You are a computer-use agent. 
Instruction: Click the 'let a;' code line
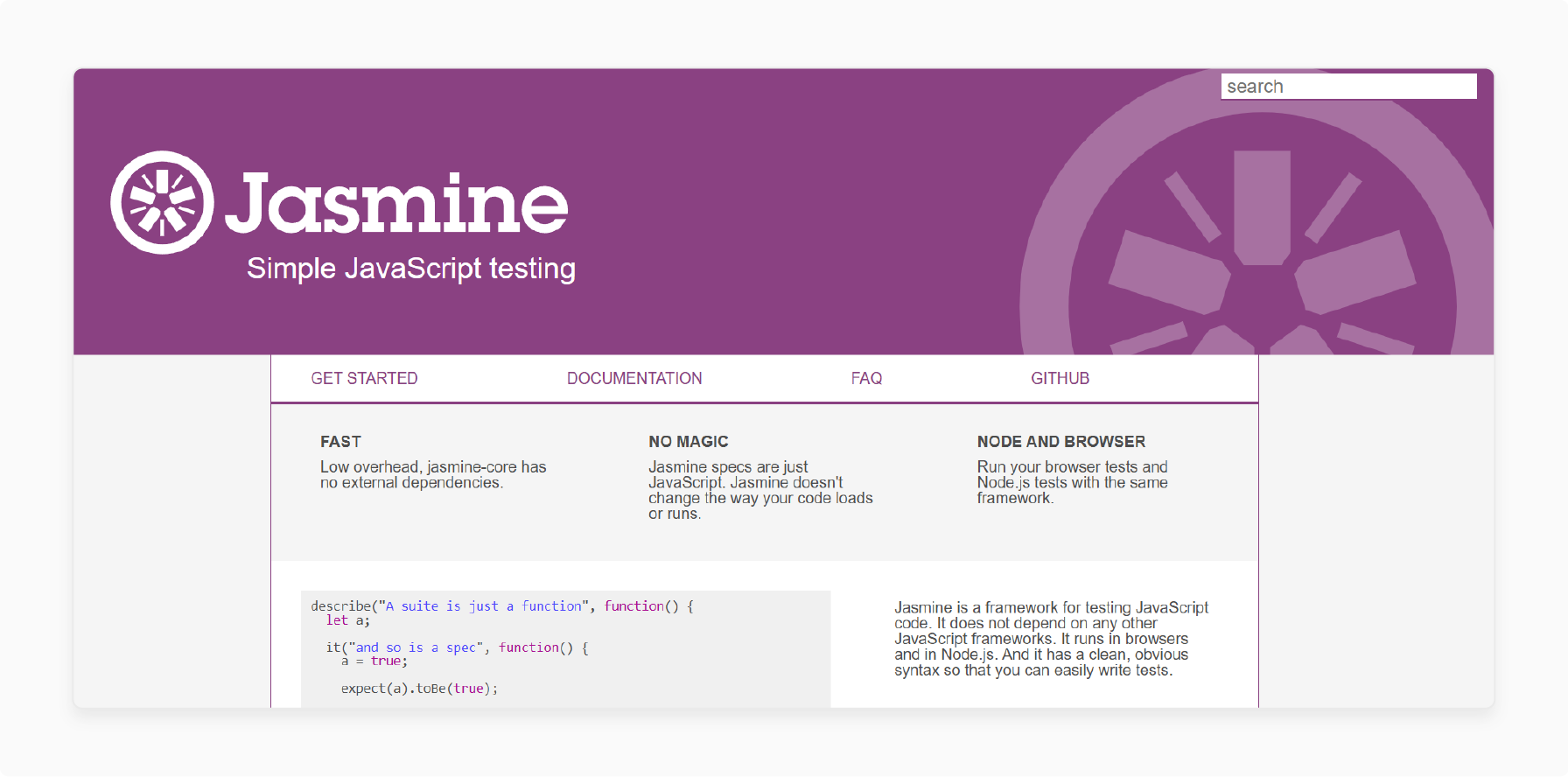click(x=348, y=620)
